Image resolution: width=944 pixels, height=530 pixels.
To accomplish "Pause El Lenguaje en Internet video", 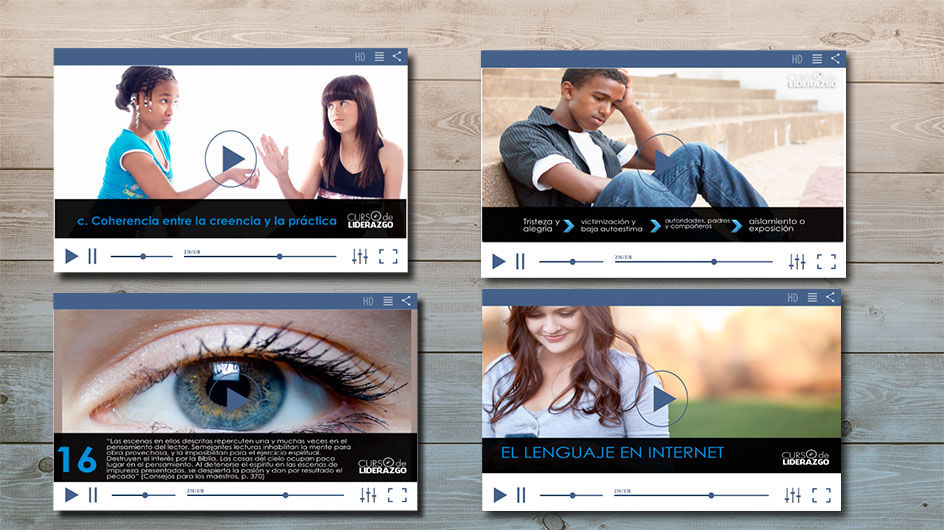I will (x=521, y=495).
